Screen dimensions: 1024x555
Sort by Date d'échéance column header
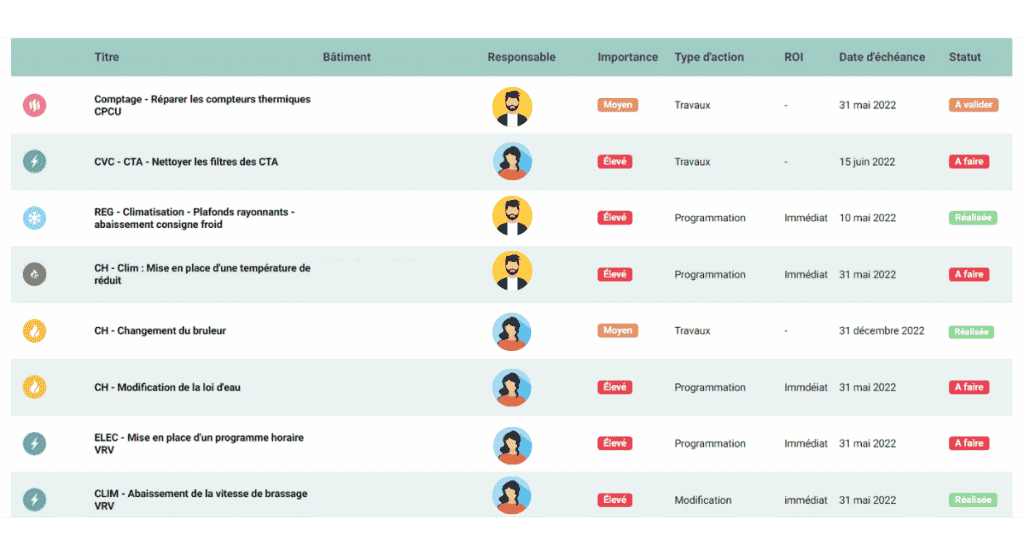[881, 57]
